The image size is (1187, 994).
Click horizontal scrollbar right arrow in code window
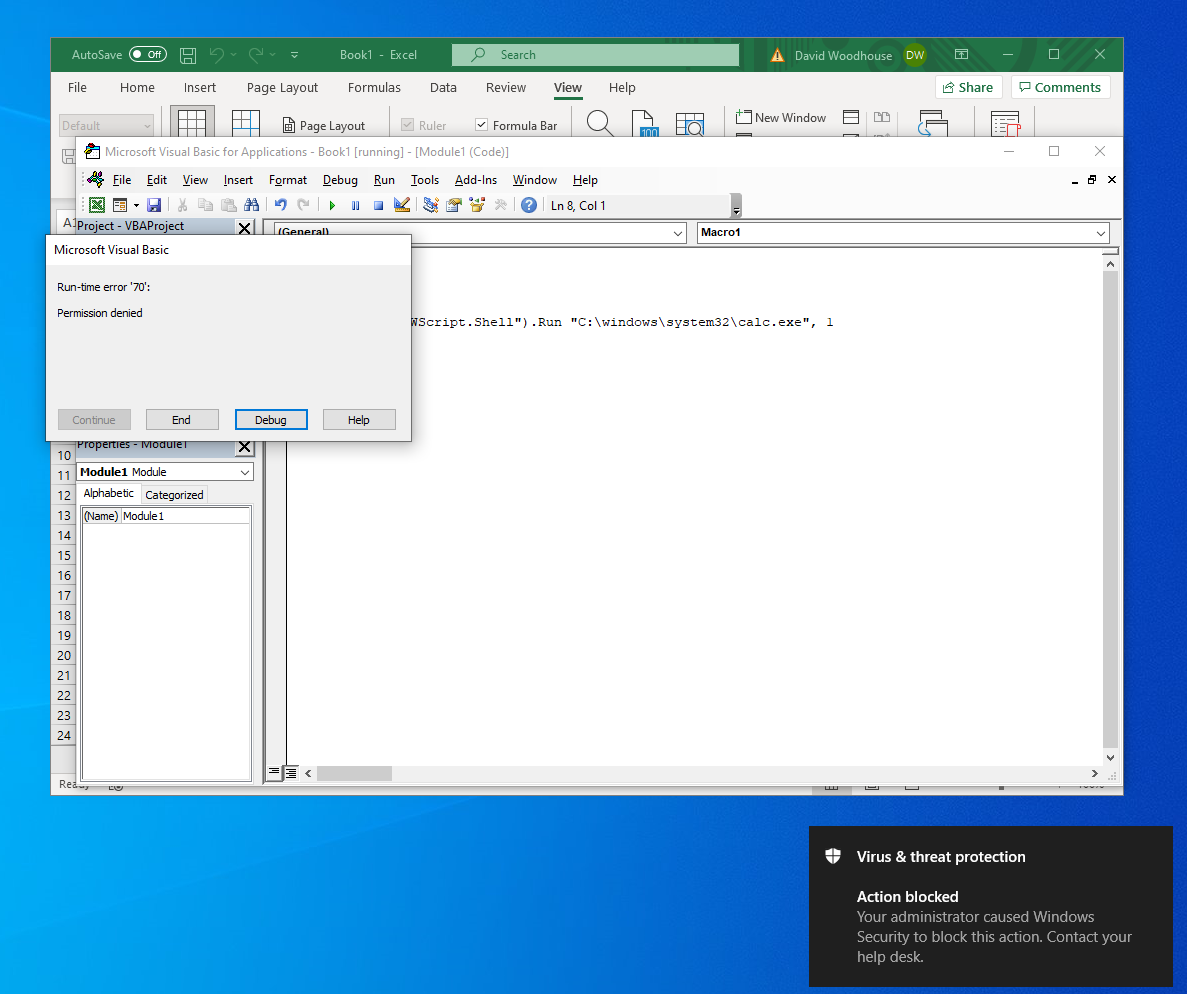click(x=1095, y=773)
